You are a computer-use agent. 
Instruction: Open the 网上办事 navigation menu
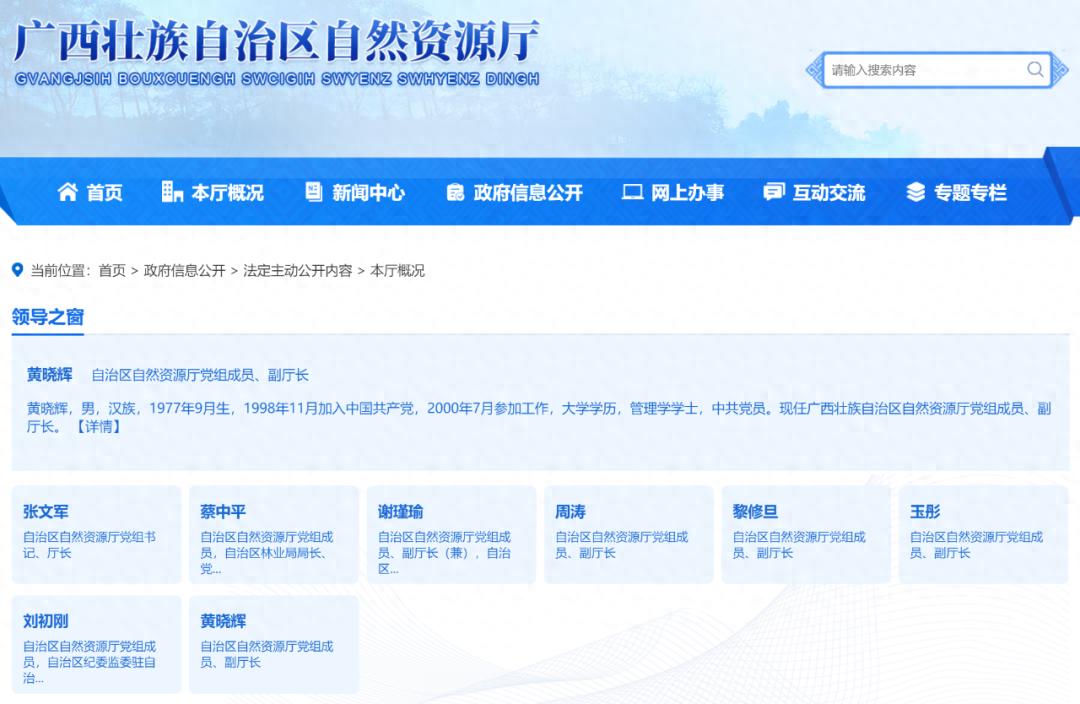point(687,193)
